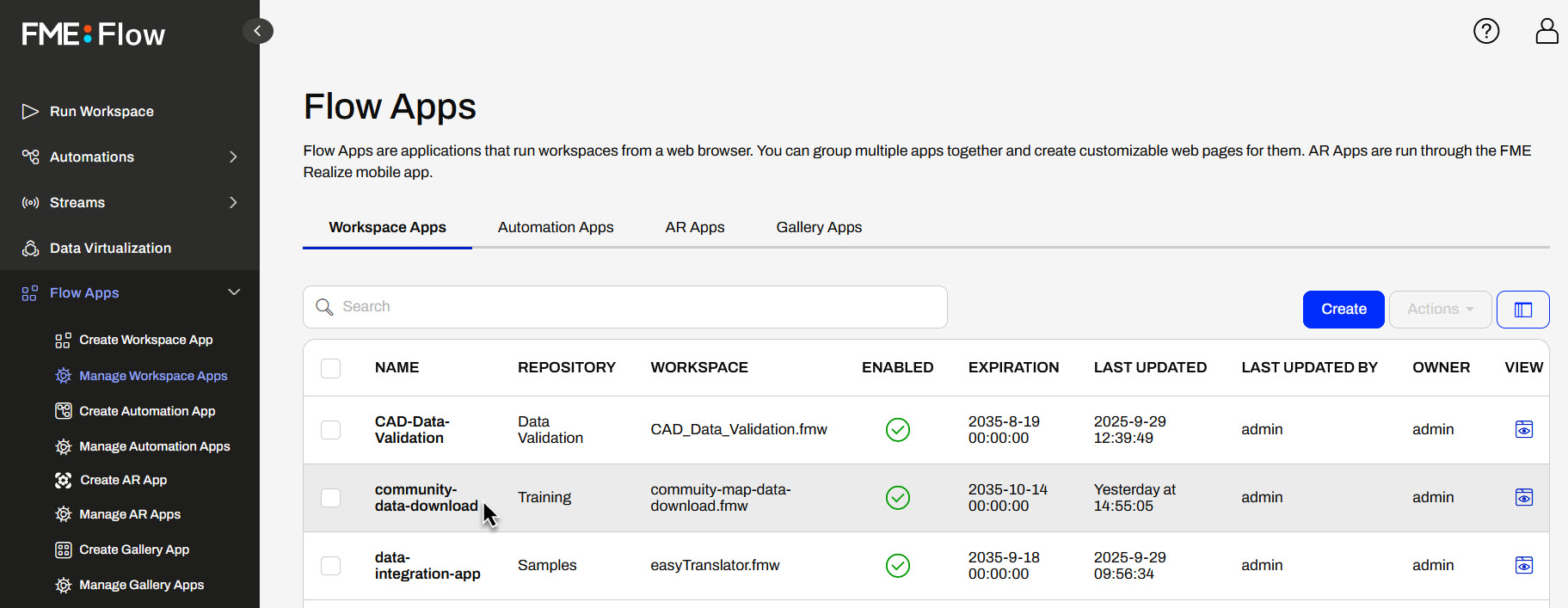Check the select-all checkbox in table header

tap(330, 368)
